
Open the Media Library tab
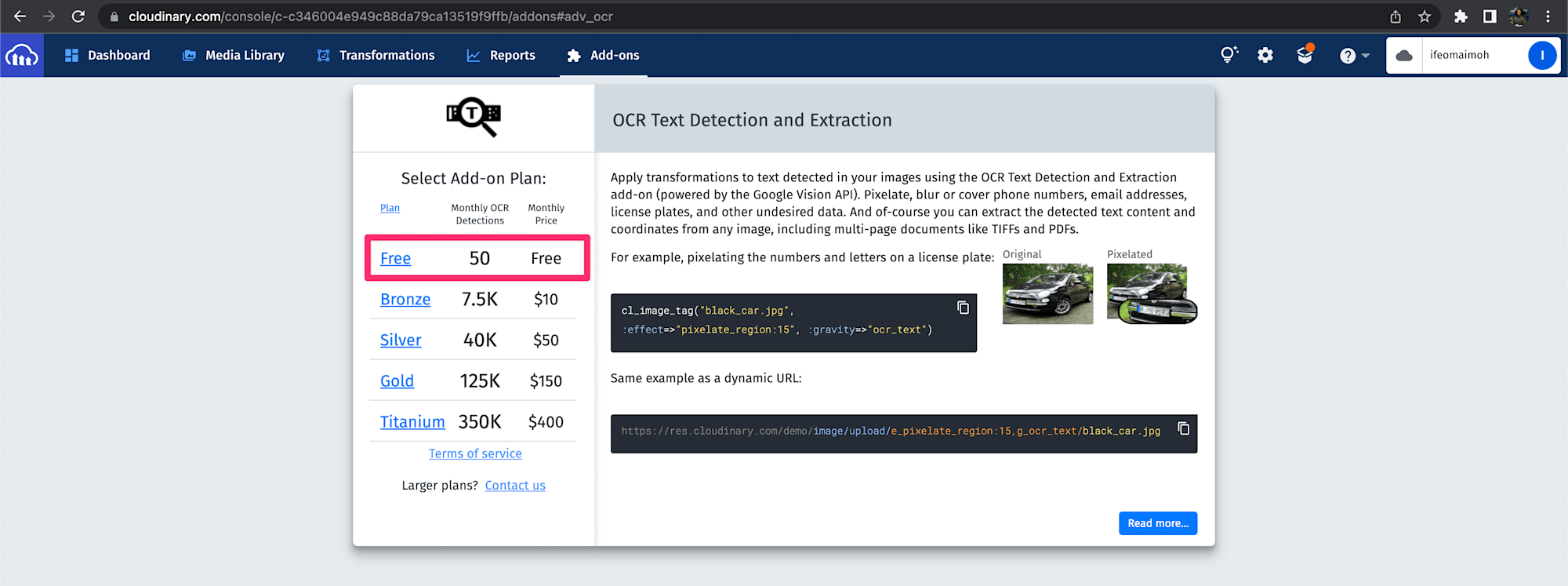click(234, 55)
